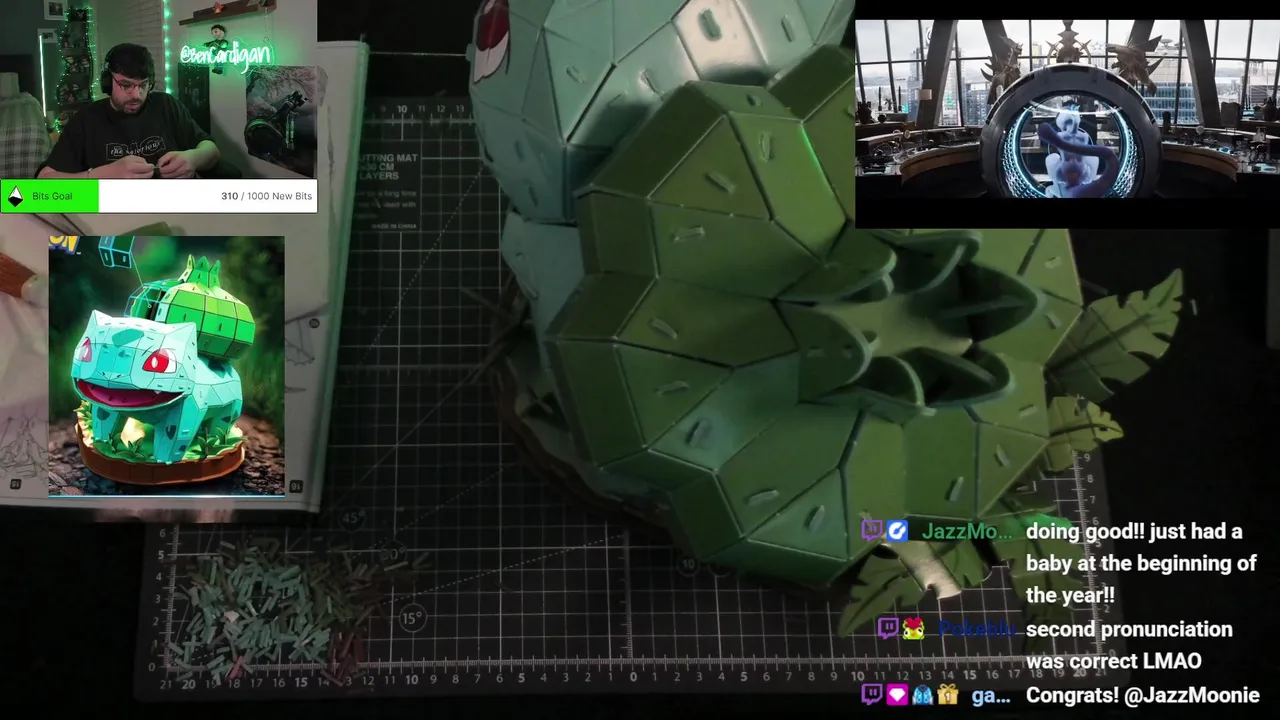Select the ga... chat username
This screenshot has width=1280, height=720.
(991, 696)
